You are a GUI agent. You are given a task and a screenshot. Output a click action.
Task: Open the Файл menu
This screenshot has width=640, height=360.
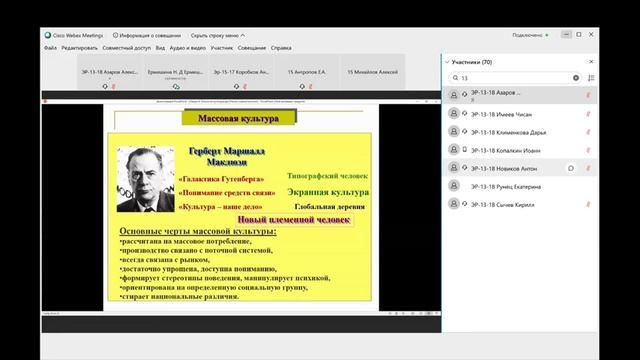(x=51, y=48)
